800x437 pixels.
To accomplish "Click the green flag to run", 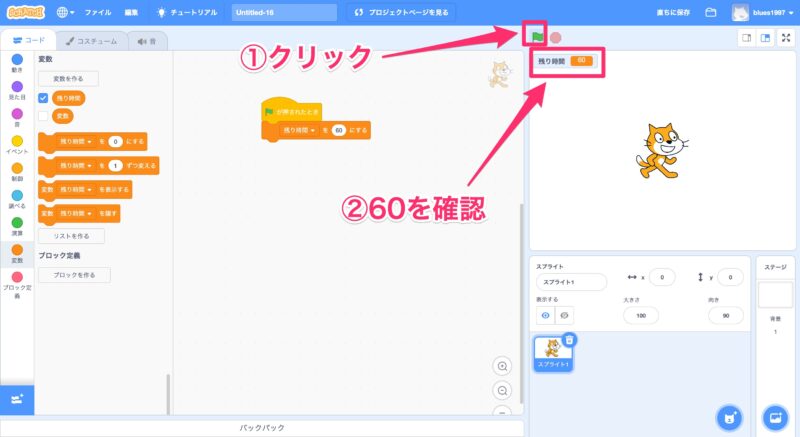I will click(x=537, y=37).
